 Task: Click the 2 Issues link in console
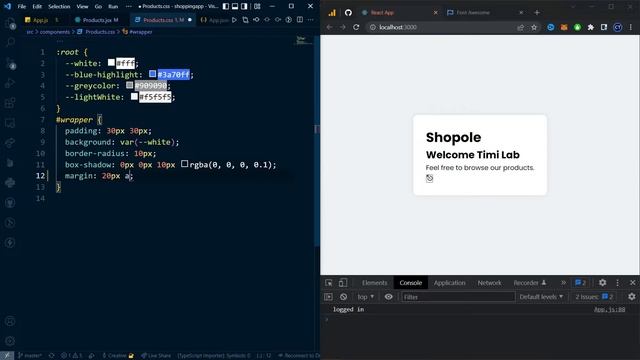pyautogui.click(x=594, y=297)
